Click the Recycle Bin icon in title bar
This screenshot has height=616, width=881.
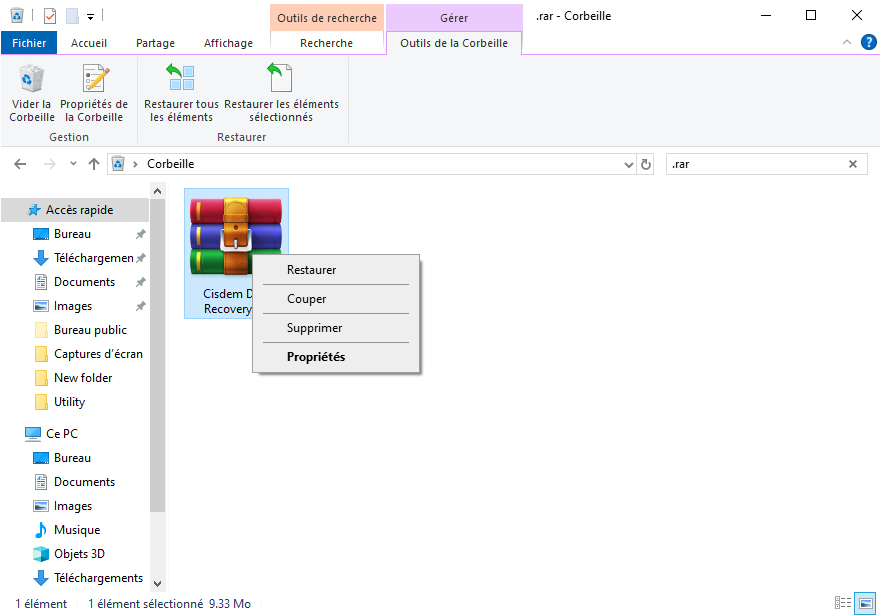(17, 16)
